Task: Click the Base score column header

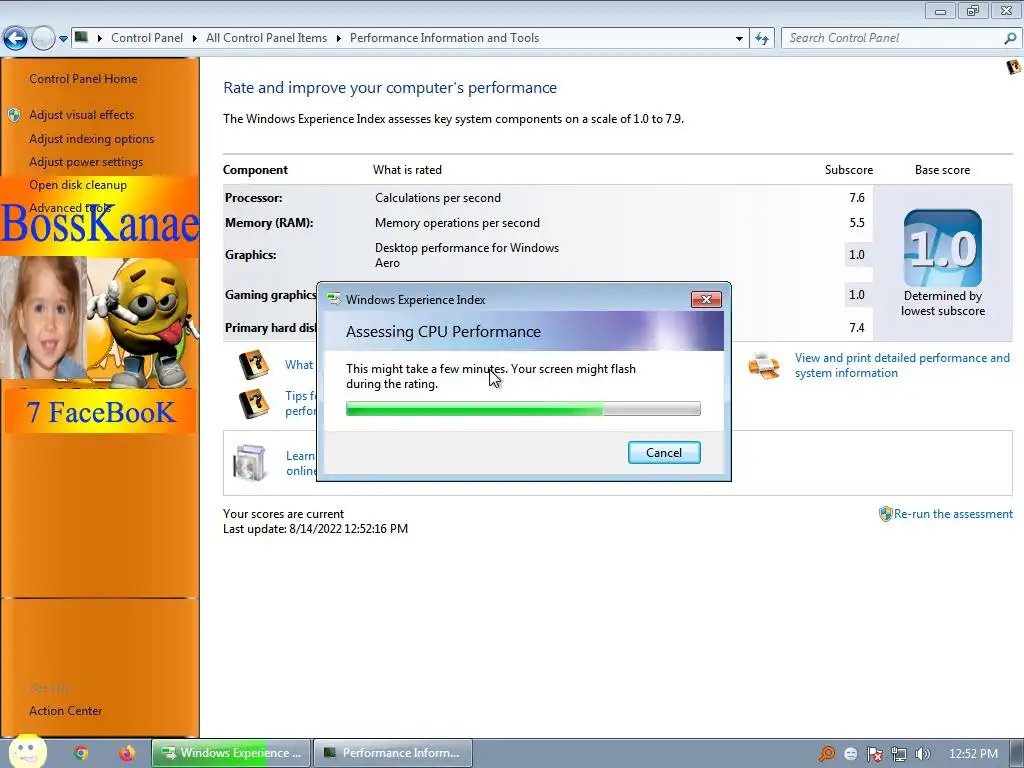Action: [942, 170]
